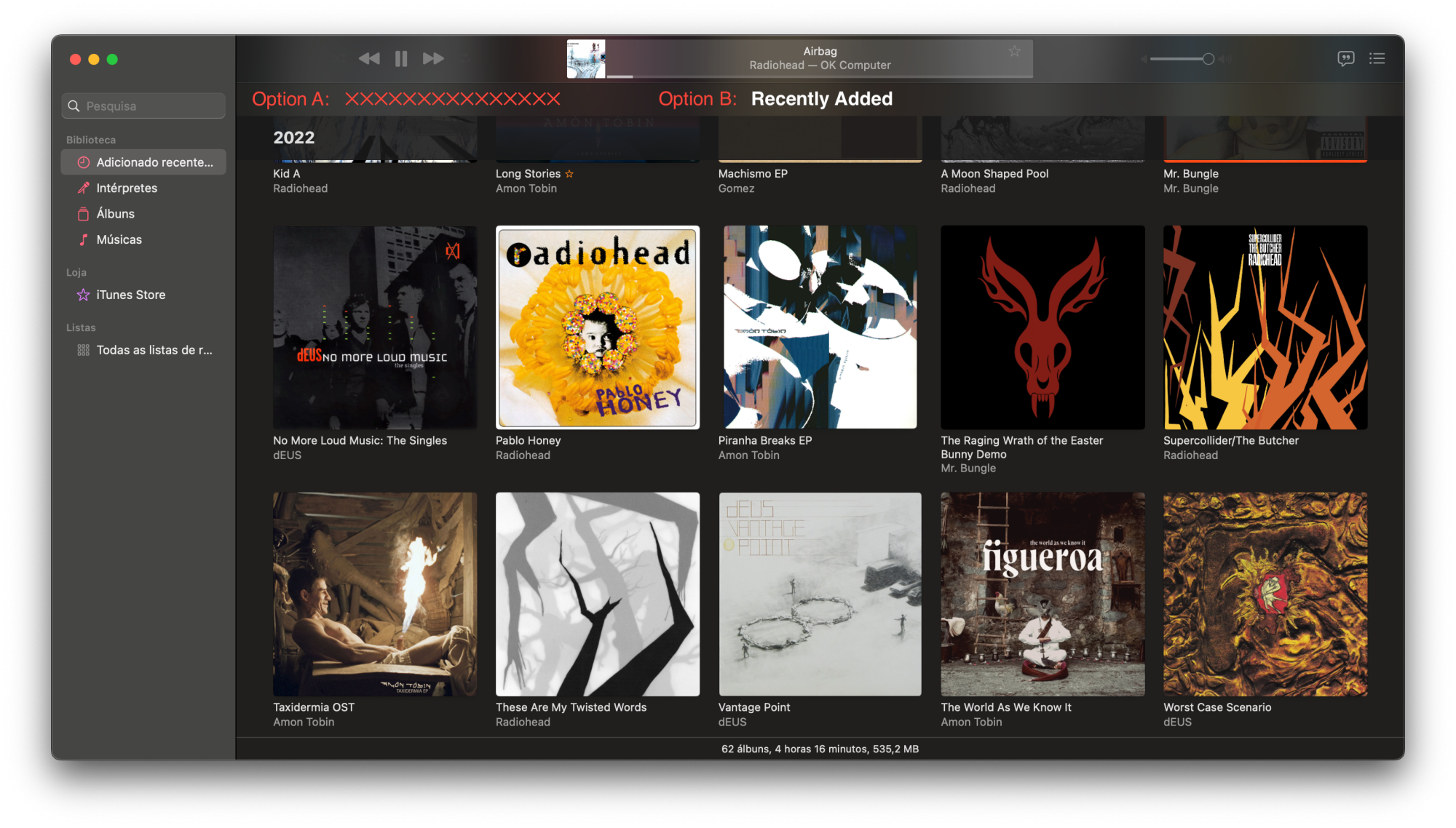
Task: Open the Pablo Honey album cover
Action: [x=597, y=327]
